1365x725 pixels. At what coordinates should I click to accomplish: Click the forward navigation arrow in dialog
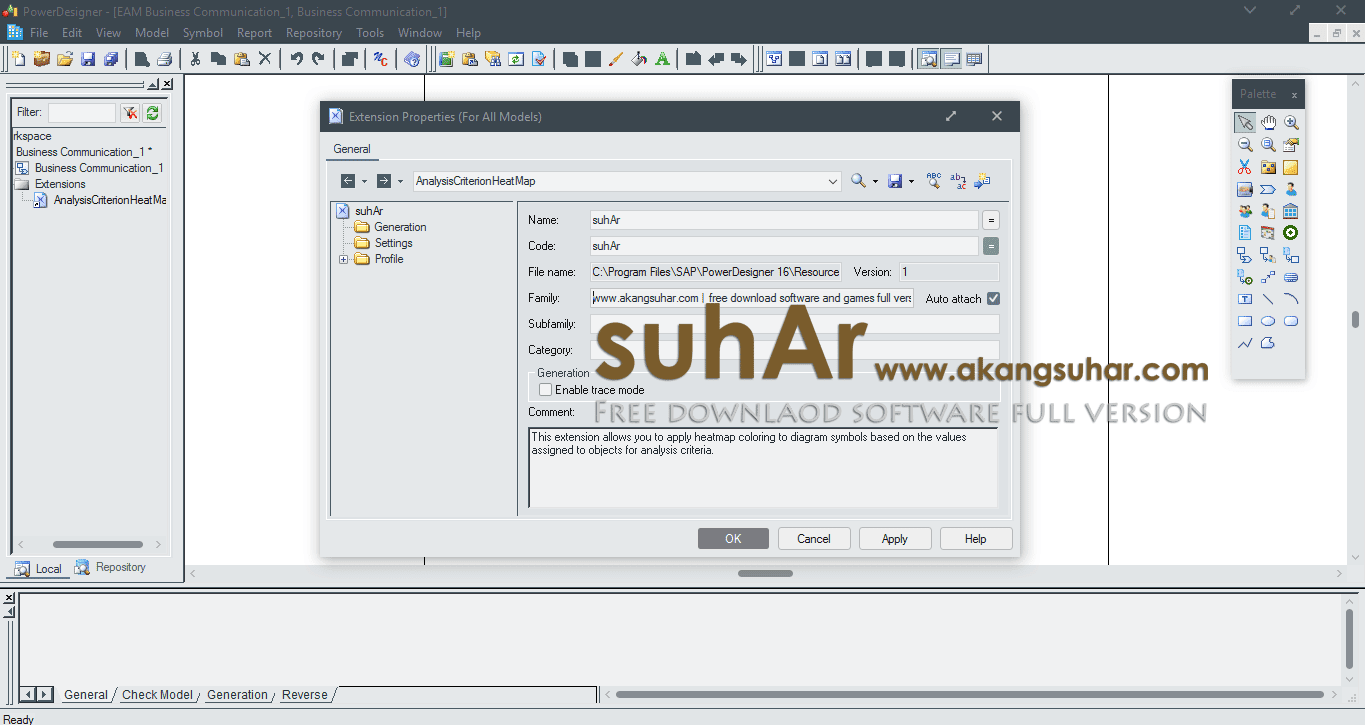pos(384,181)
